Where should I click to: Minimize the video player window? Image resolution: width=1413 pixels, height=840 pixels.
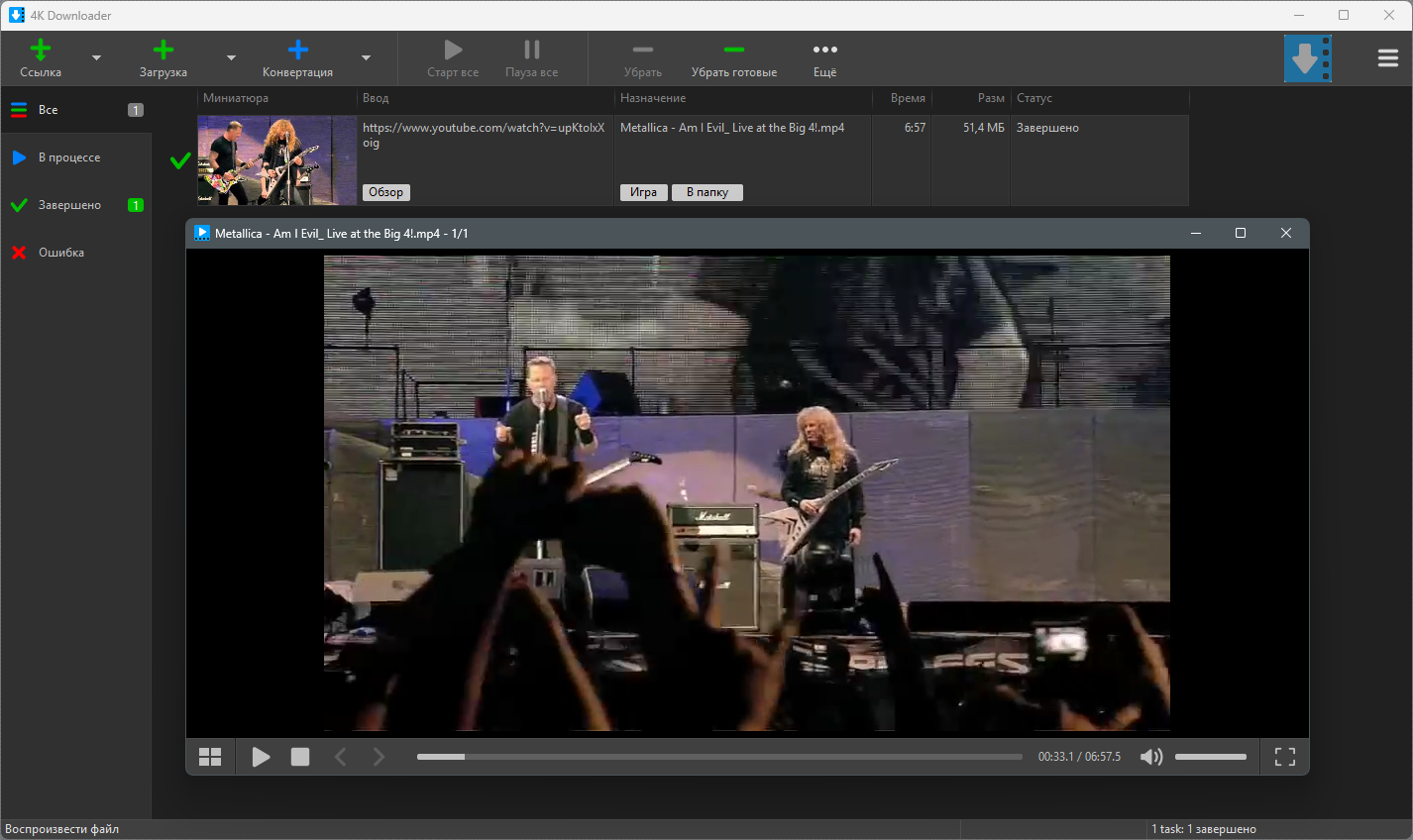click(1196, 233)
